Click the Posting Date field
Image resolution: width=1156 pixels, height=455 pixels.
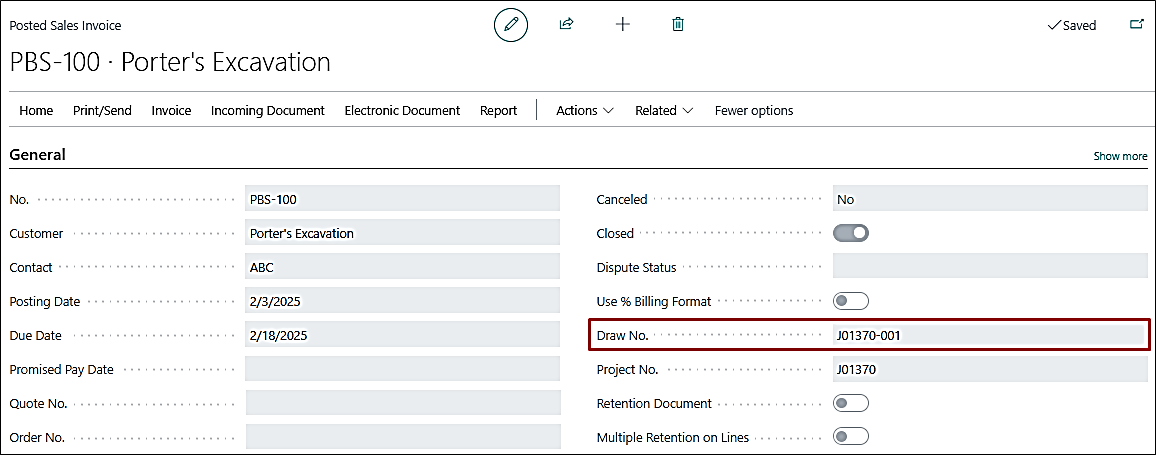coord(402,301)
